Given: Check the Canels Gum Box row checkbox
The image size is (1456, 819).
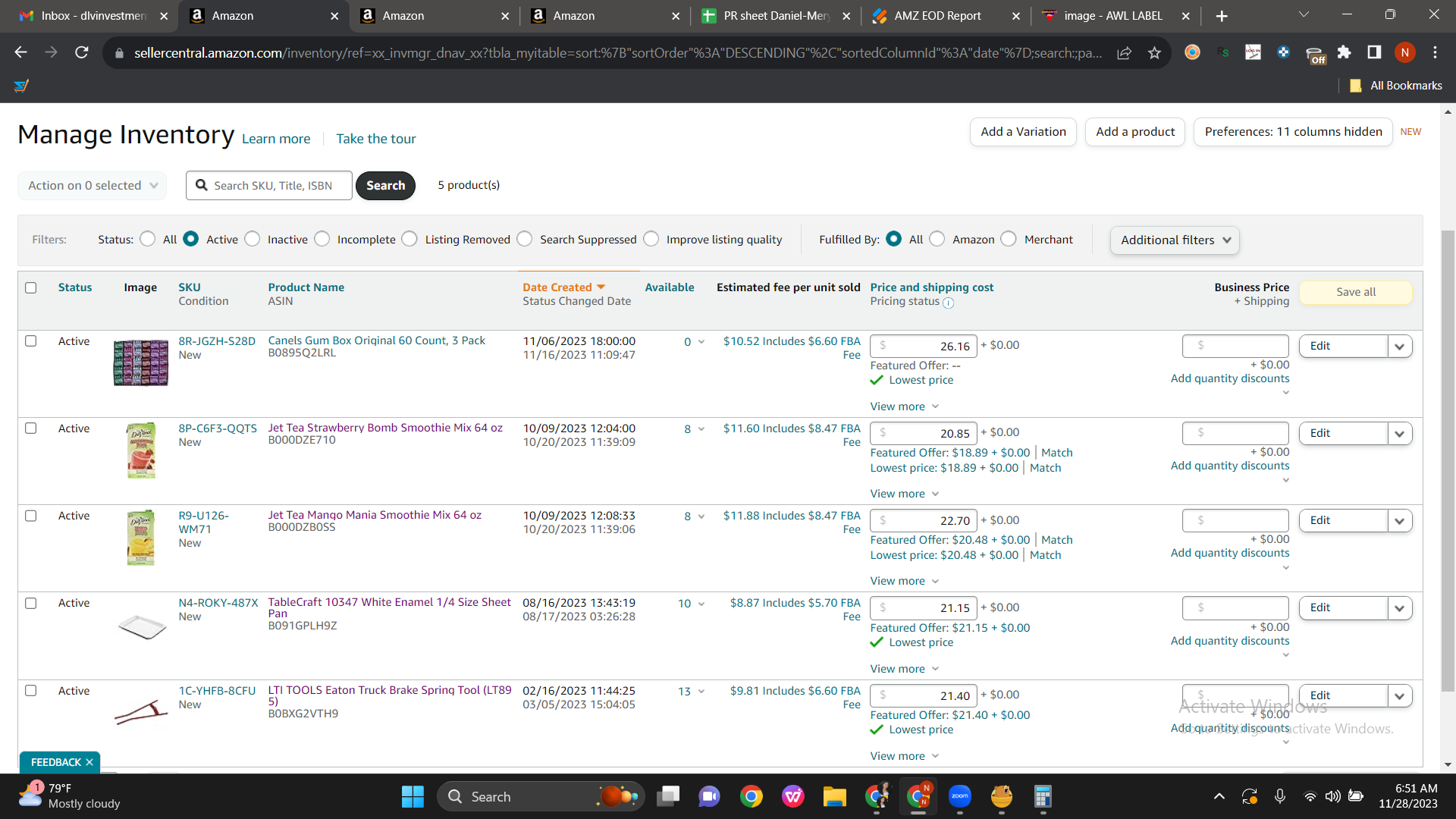Looking at the screenshot, I should [31, 341].
